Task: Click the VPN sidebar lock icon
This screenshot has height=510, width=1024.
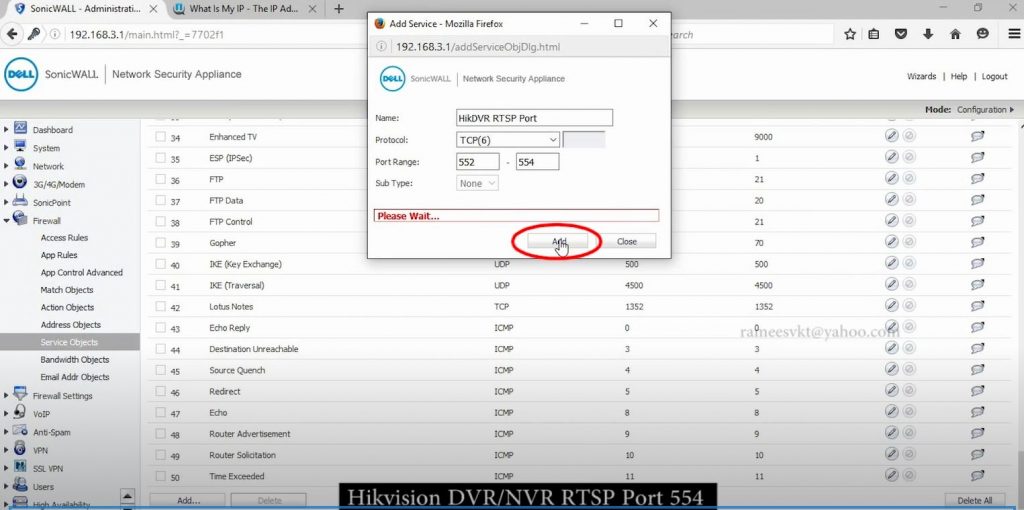Action: (20, 449)
